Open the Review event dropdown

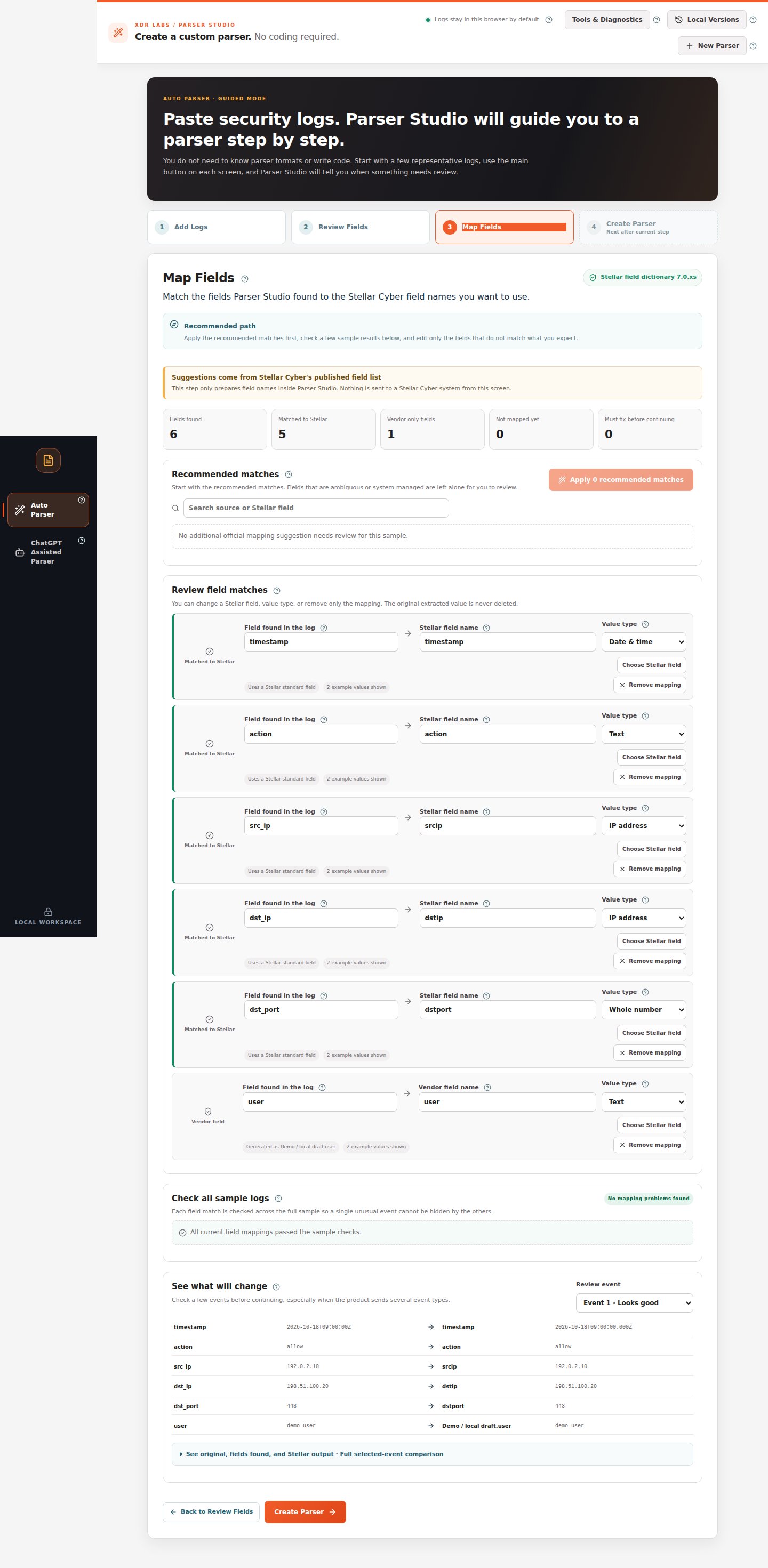tap(634, 1303)
